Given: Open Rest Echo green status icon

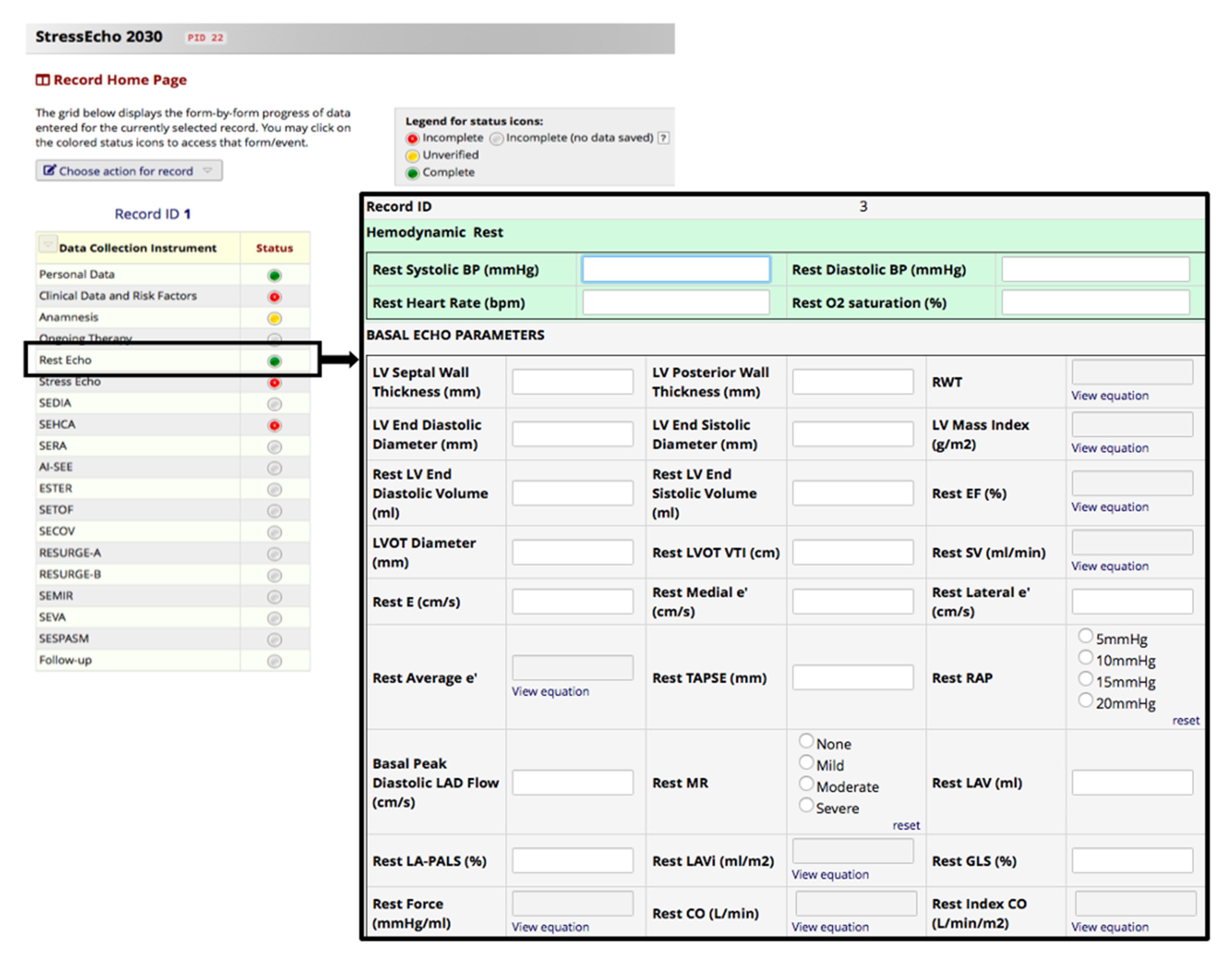Looking at the screenshot, I should 274,361.
